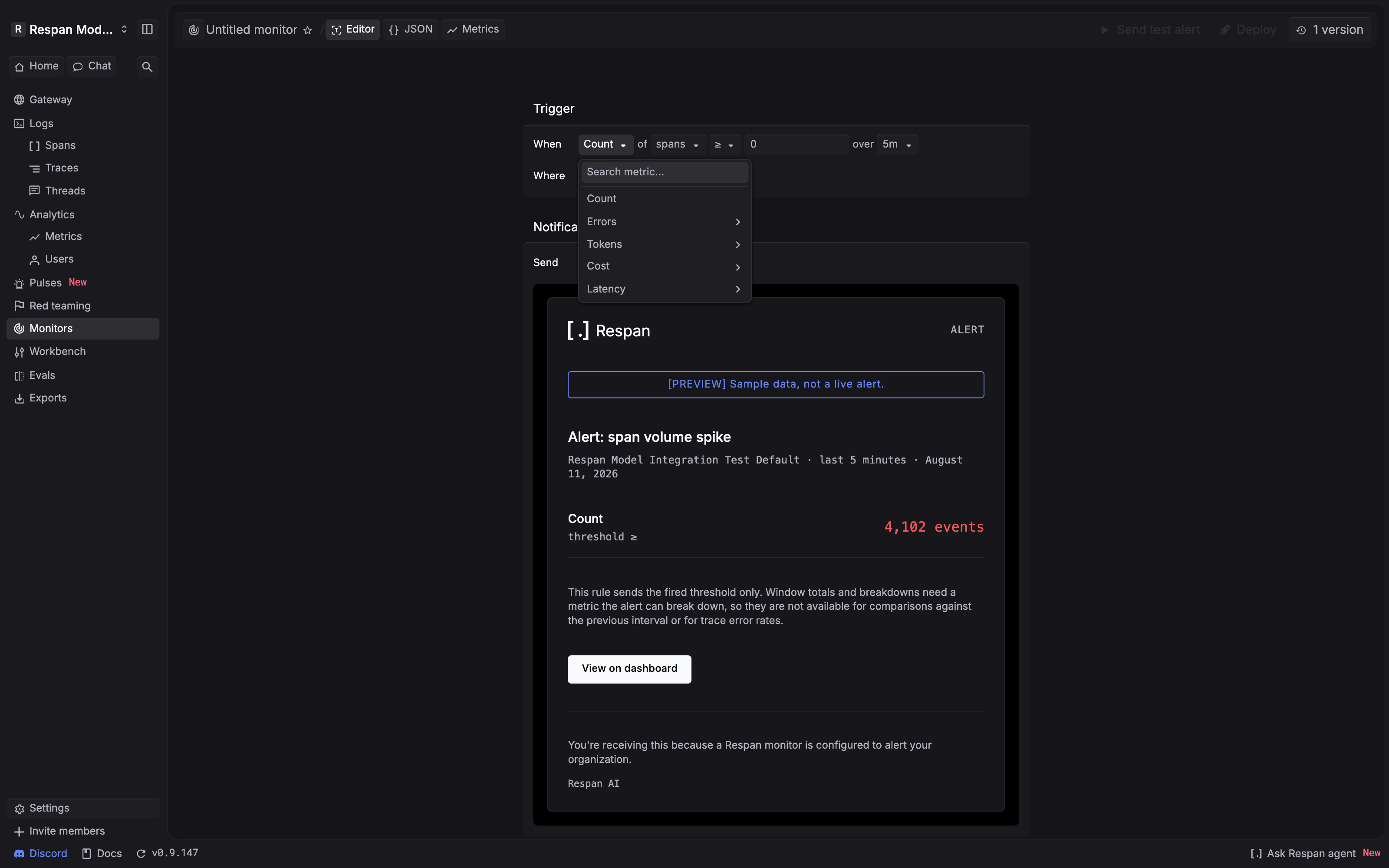Switch to the top Metrics tab
Screen dimensions: 1389x868
pyautogui.click(x=473, y=29)
